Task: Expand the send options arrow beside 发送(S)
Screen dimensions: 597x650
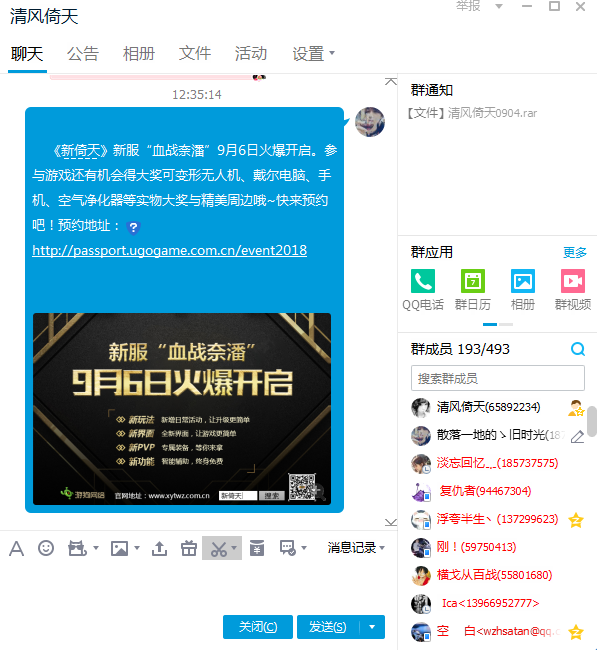Action: click(372, 627)
